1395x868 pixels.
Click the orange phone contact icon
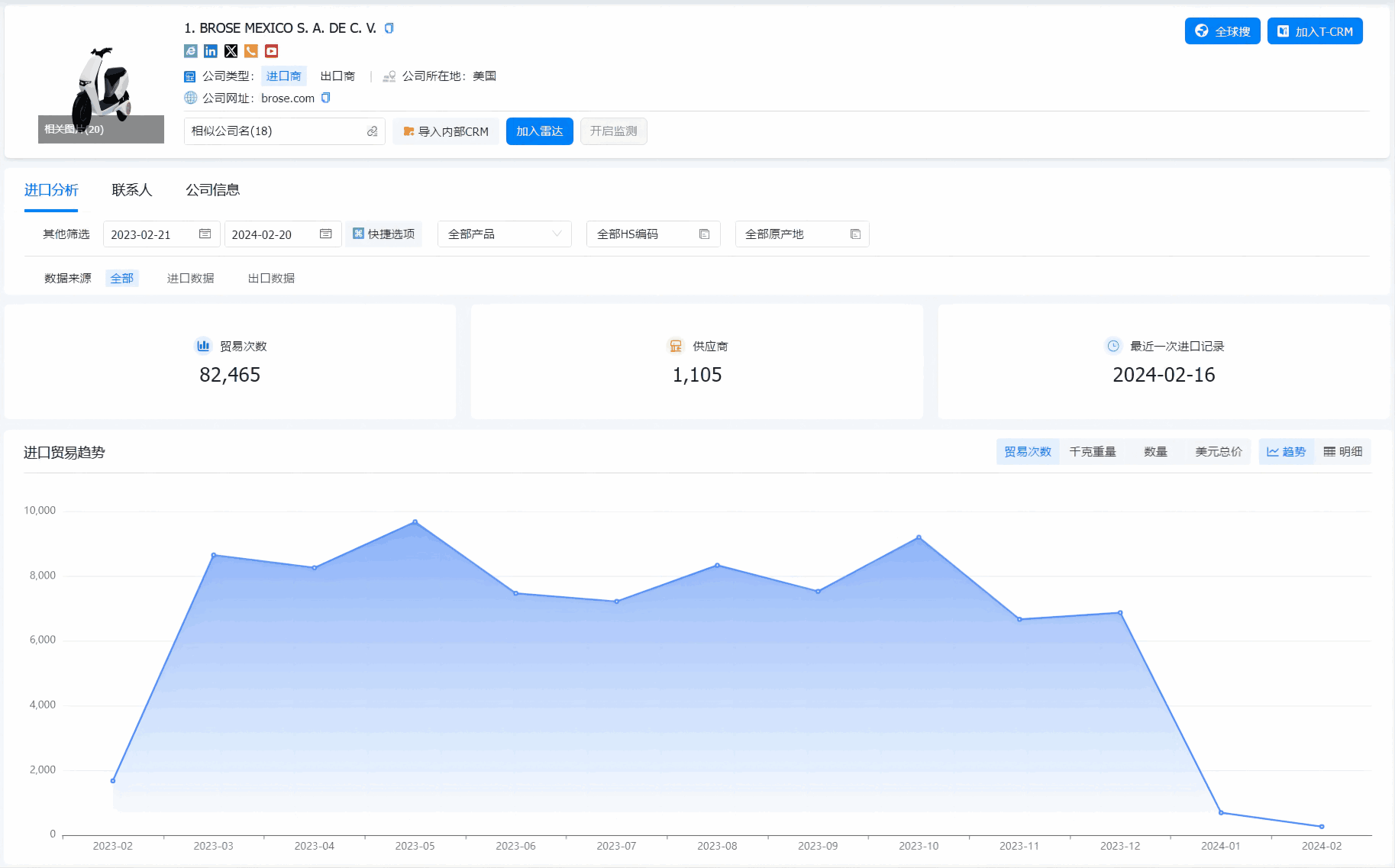(x=251, y=51)
